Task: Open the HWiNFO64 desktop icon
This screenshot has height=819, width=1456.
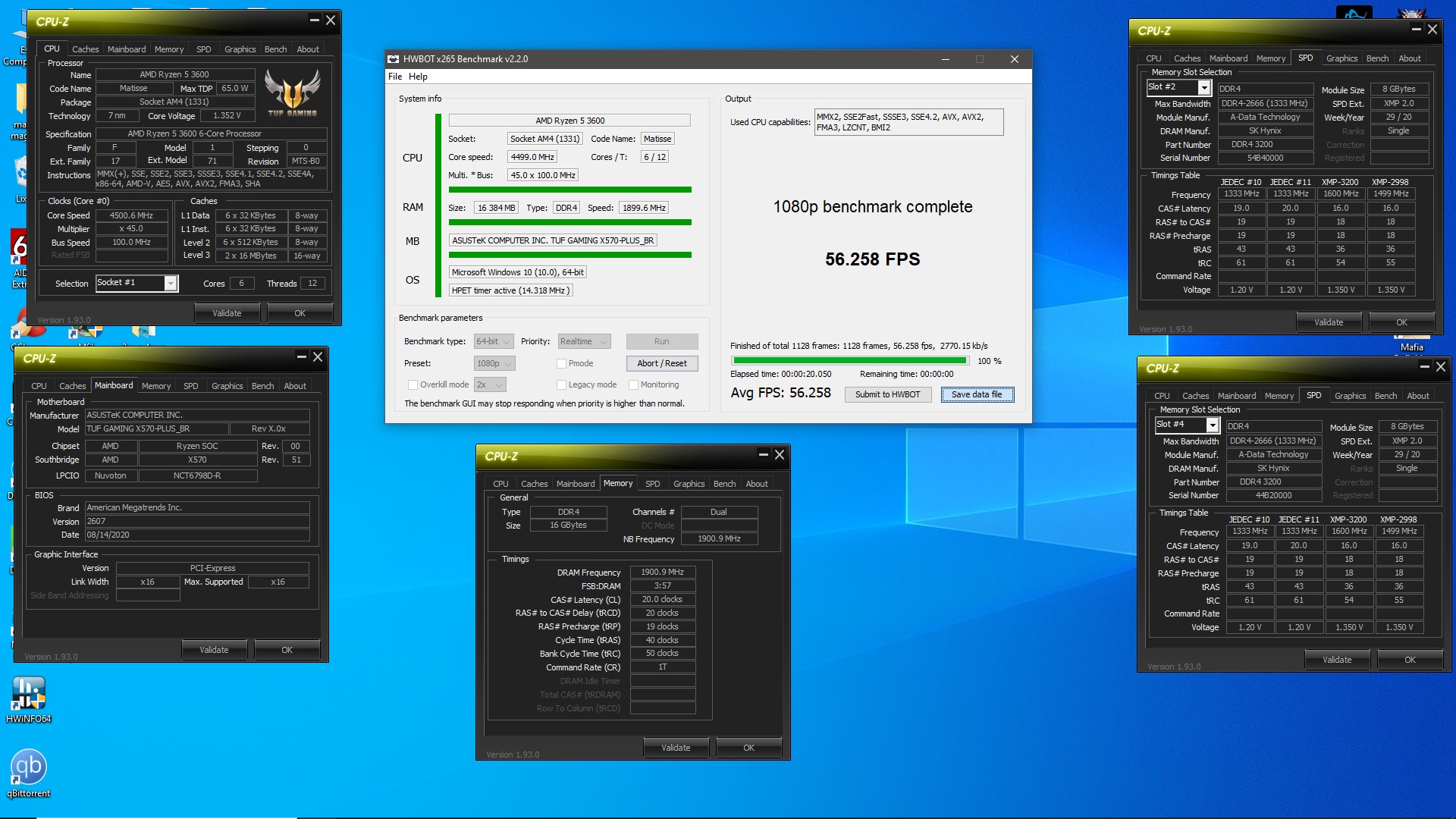Action: [29, 698]
